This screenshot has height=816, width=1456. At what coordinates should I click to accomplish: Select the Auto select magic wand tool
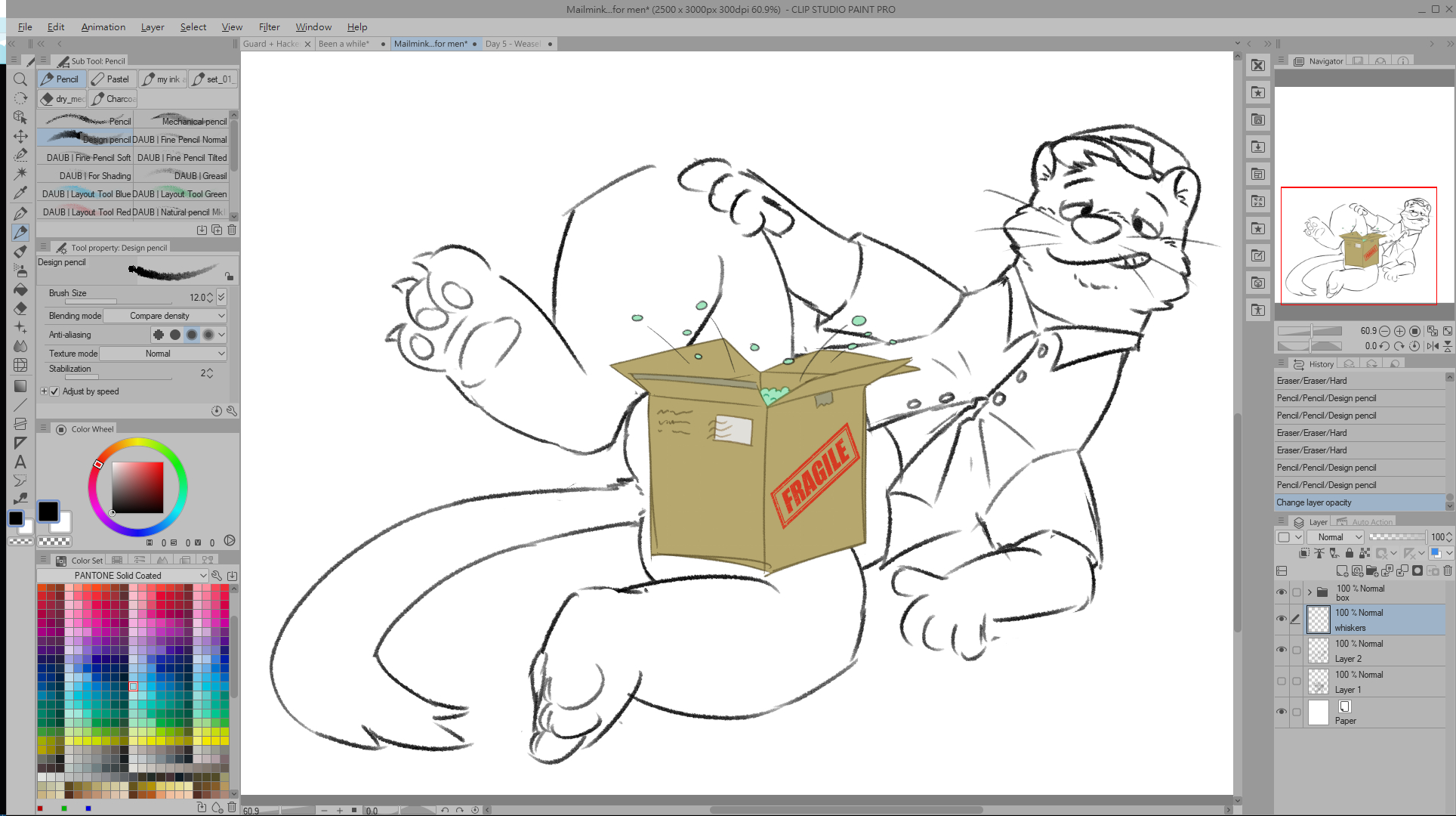click(x=20, y=174)
